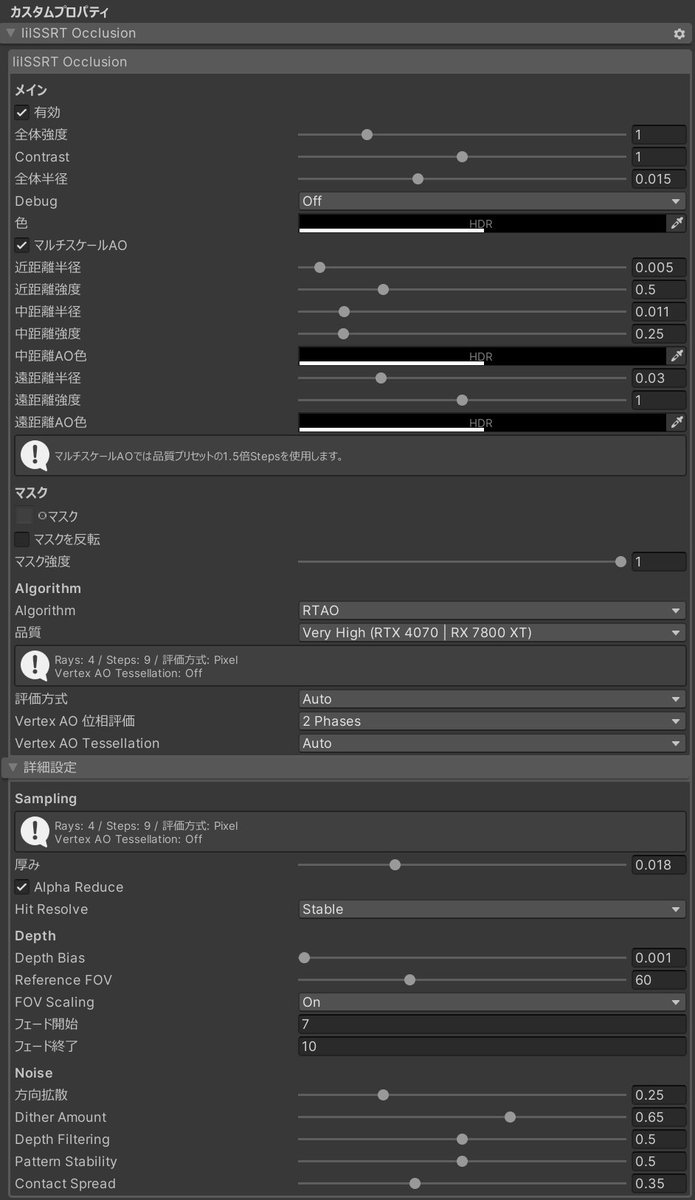
Task: Click the カスタムプロパティ title
Action: 59,11
